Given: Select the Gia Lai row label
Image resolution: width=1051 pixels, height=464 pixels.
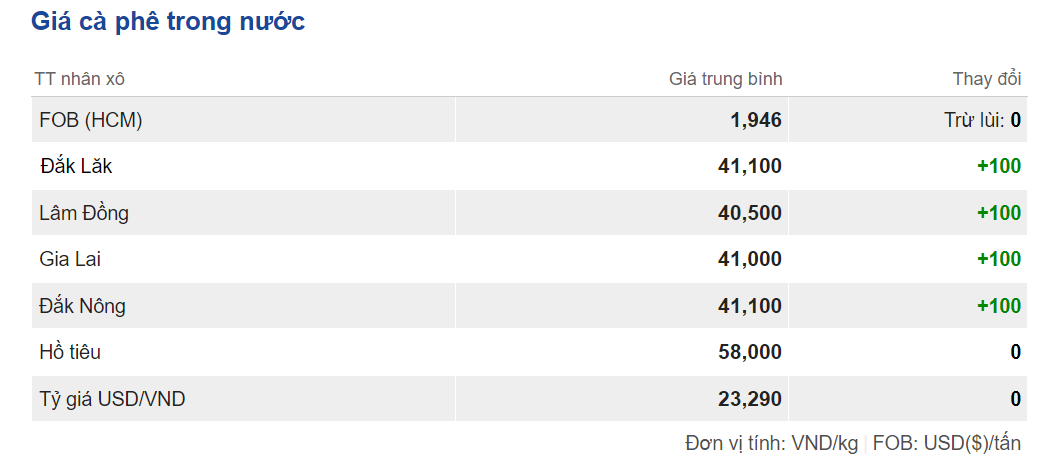Looking at the screenshot, I should [x=70, y=259].
